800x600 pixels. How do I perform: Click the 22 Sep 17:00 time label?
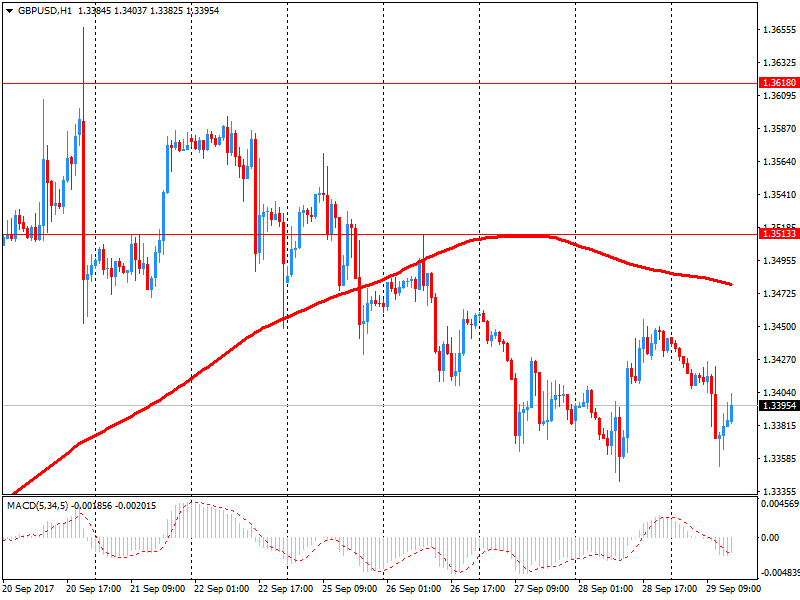[285, 589]
